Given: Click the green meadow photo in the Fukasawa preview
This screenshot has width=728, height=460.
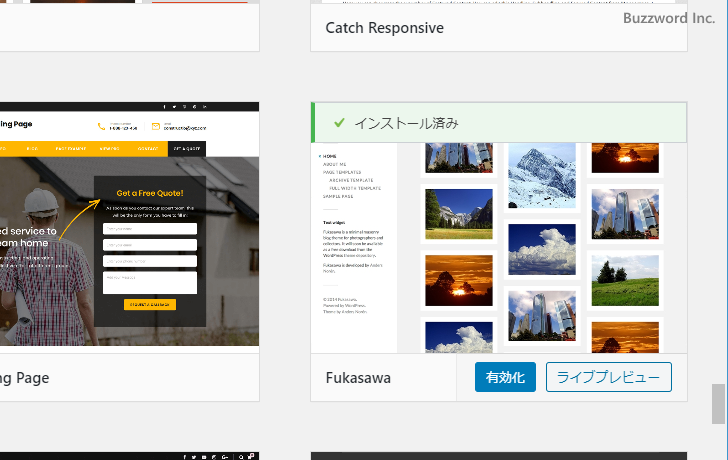Looking at the screenshot, I should [x=625, y=279].
